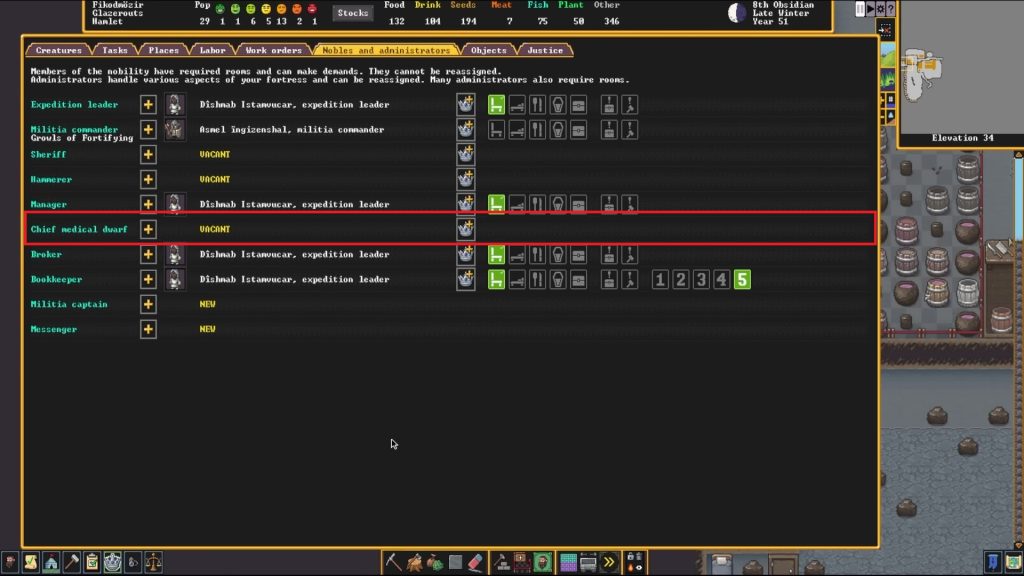The height and width of the screenshot is (576, 1024).
Task: Select the pickaxe dig tool
Action: pyautogui.click(x=393, y=562)
